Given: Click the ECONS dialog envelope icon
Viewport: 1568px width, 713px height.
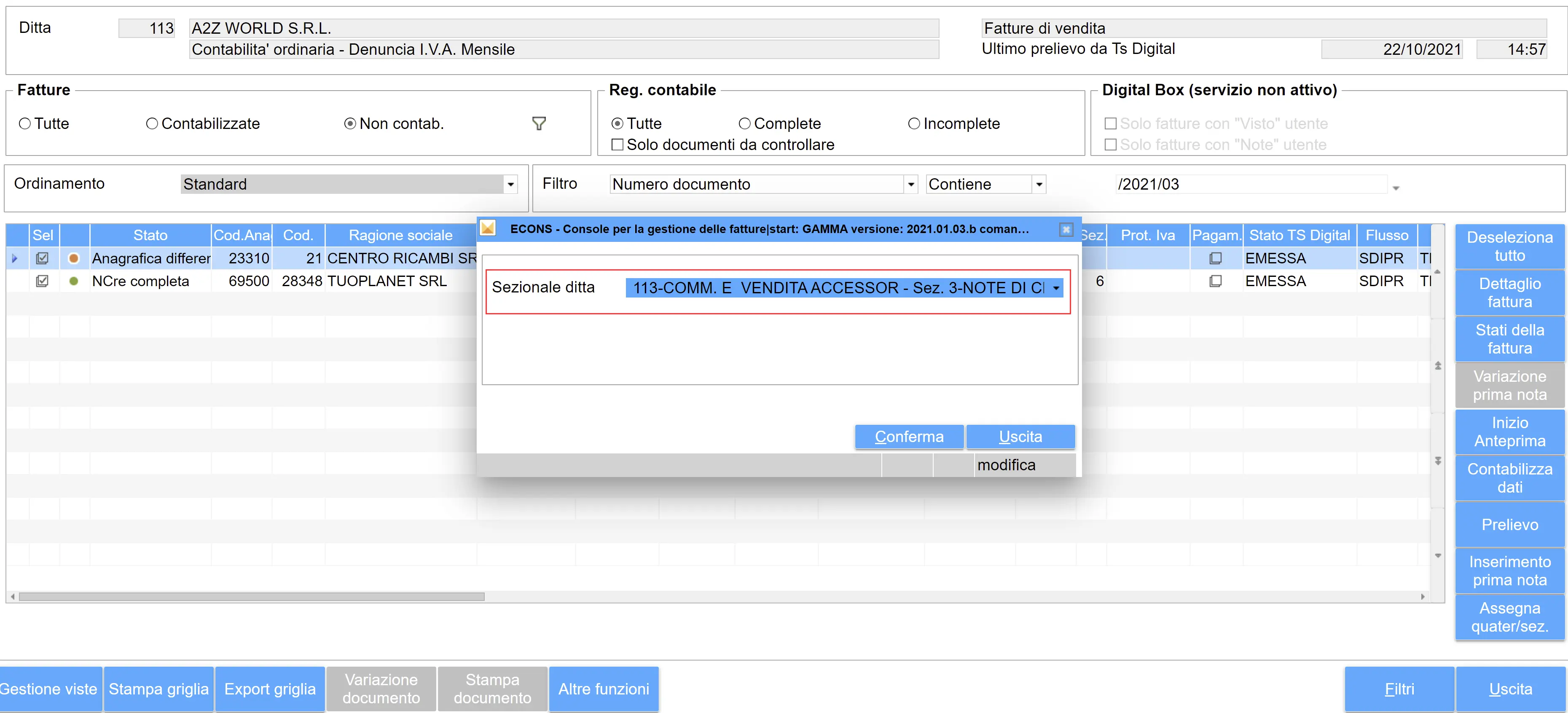Looking at the screenshot, I should click(488, 228).
